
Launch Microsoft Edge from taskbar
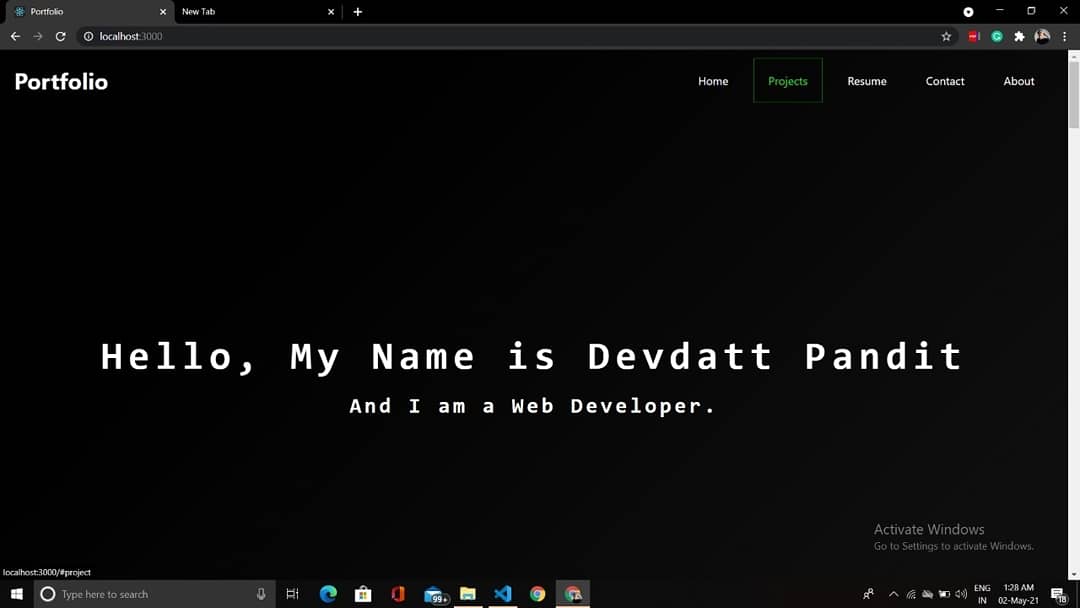tap(328, 594)
